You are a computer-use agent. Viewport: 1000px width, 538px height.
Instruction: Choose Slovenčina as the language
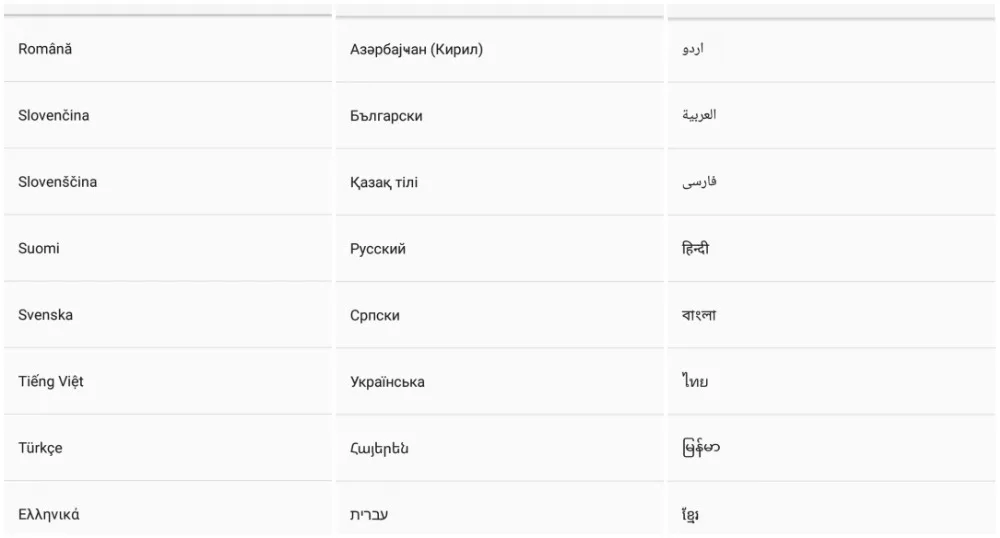[54, 115]
